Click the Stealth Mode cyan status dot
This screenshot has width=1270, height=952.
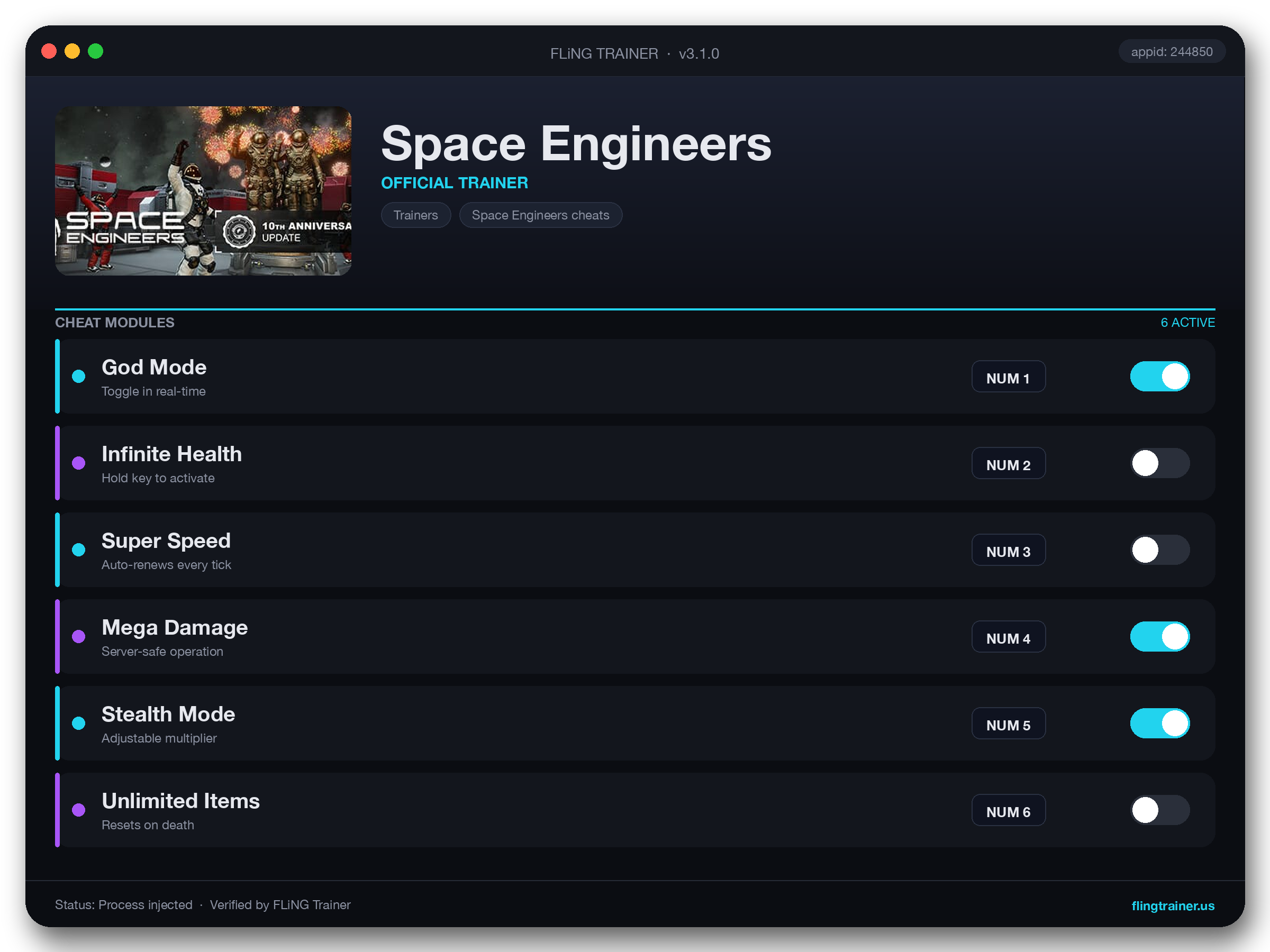(79, 723)
